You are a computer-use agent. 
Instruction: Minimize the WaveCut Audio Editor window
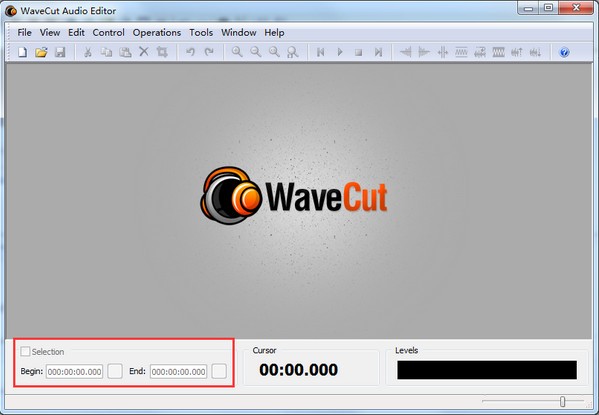tap(528, 8)
